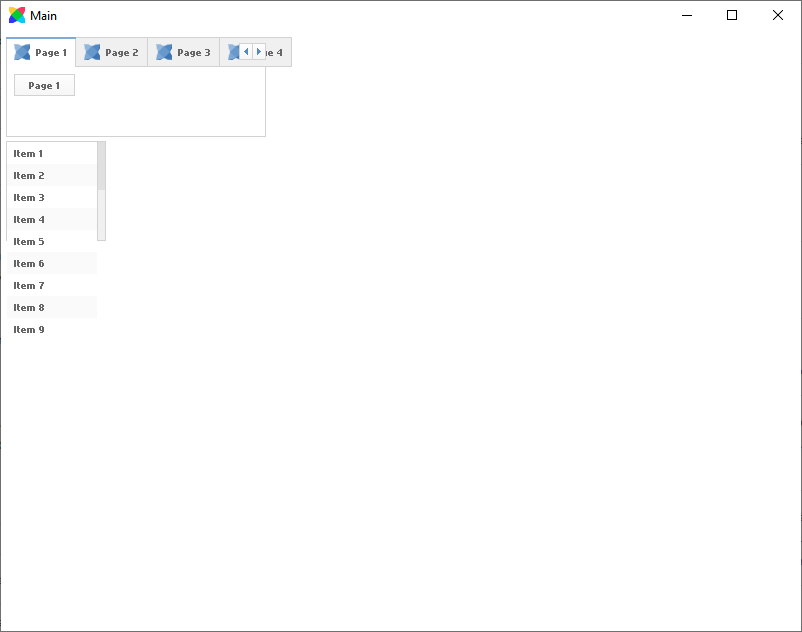Click the Haxe icon on Page 2 tab
The image size is (802, 632).
[92, 52]
